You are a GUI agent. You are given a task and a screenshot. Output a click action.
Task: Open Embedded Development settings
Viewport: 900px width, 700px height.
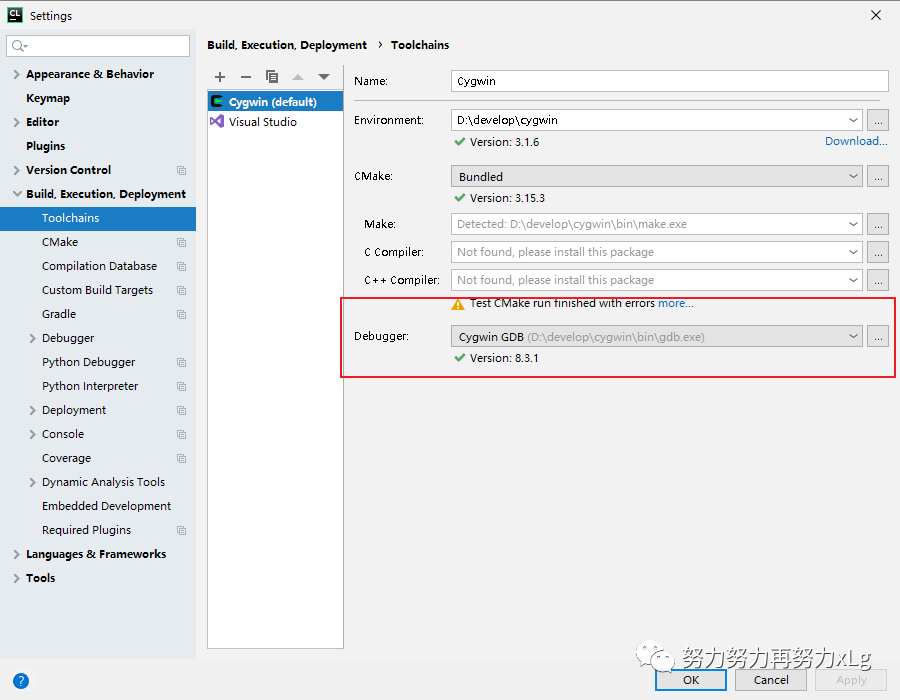point(106,506)
